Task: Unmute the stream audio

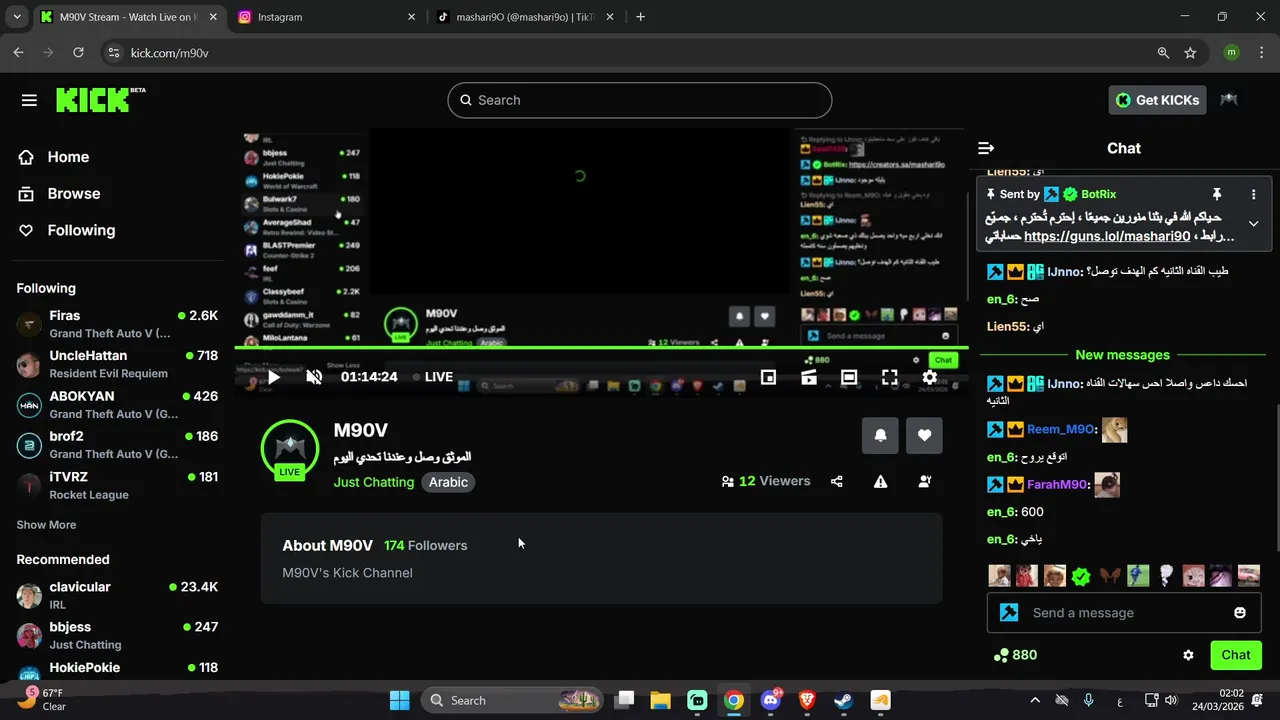Action: 314,377
